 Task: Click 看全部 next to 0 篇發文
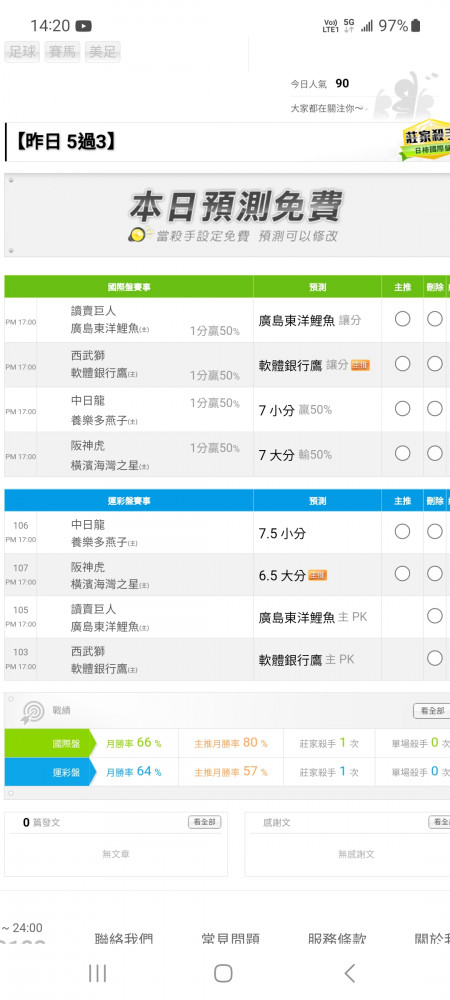coord(205,822)
